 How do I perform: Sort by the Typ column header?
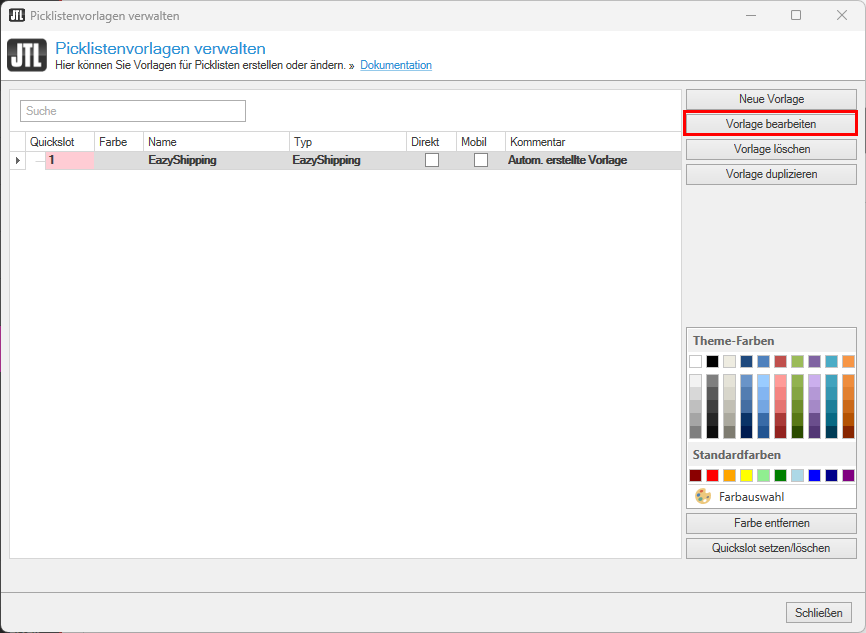[347, 142]
